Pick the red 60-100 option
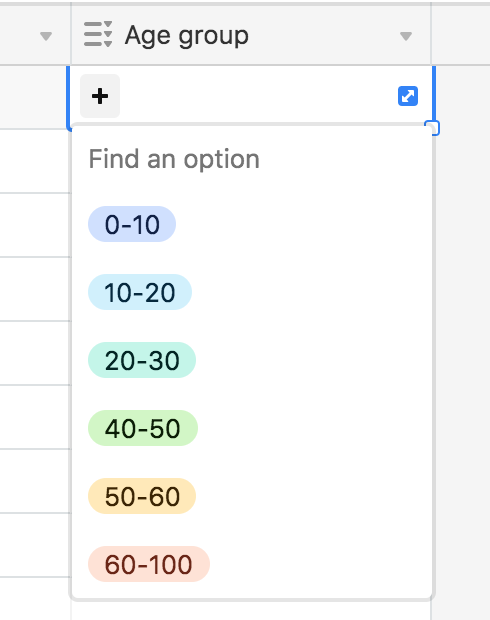The height and width of the screenshot is (620, 490). [x=149, y=564]
